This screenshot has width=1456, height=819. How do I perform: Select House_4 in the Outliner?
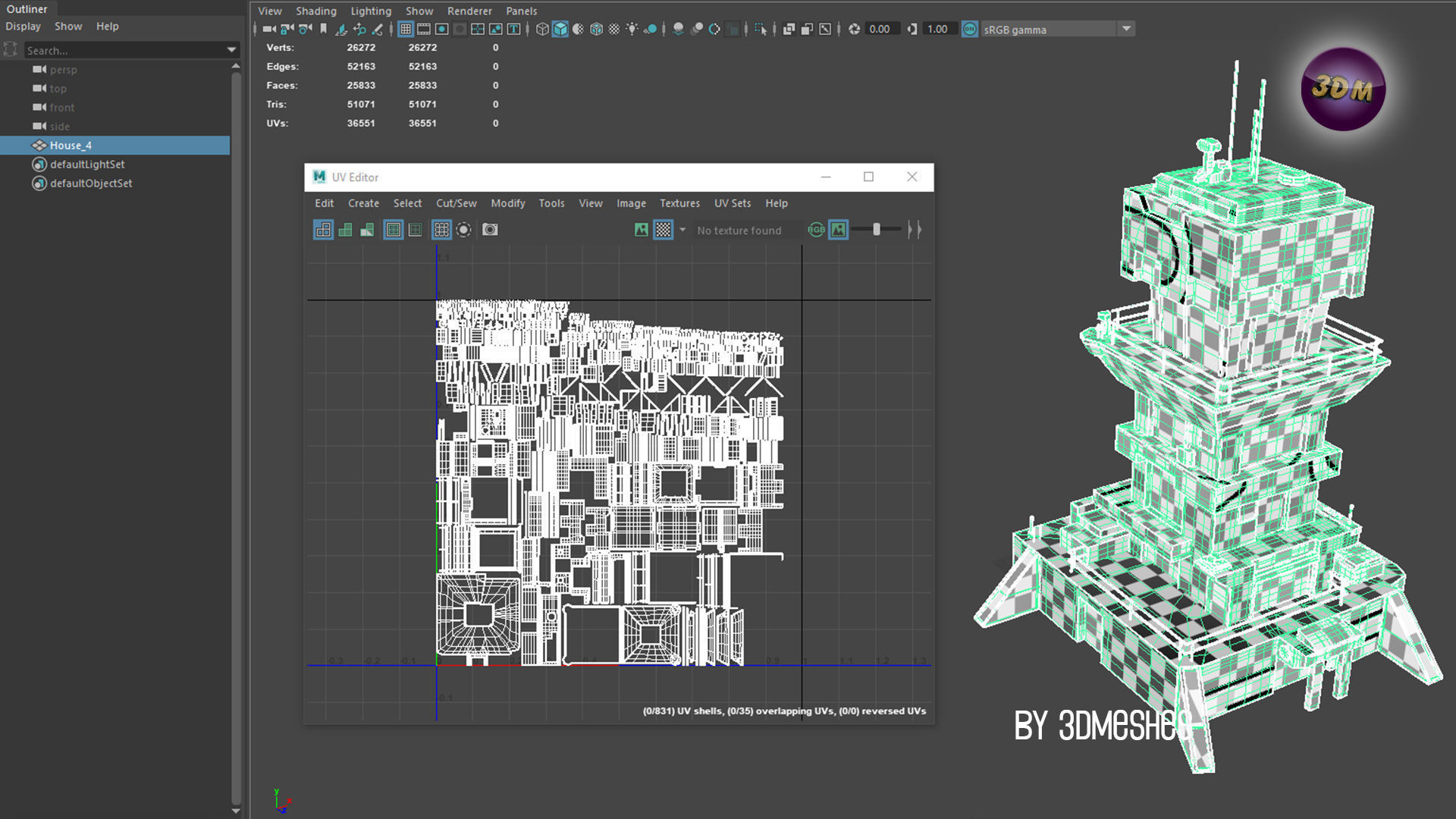pyautogui.click(x=71, y=146)
